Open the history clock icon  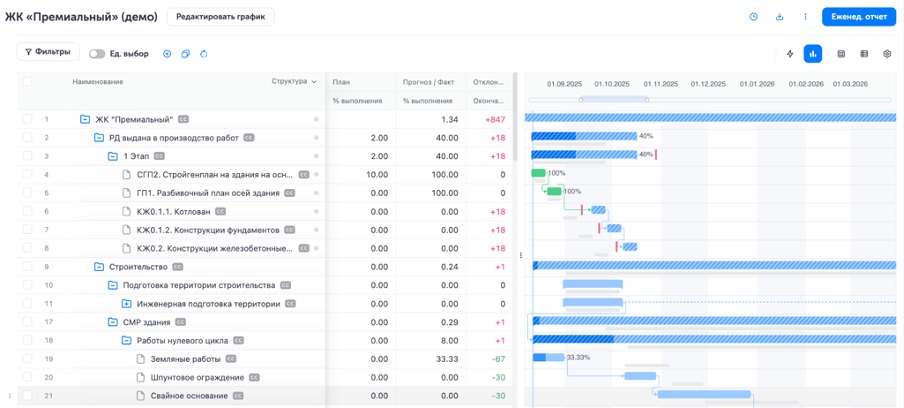(753, 17)
